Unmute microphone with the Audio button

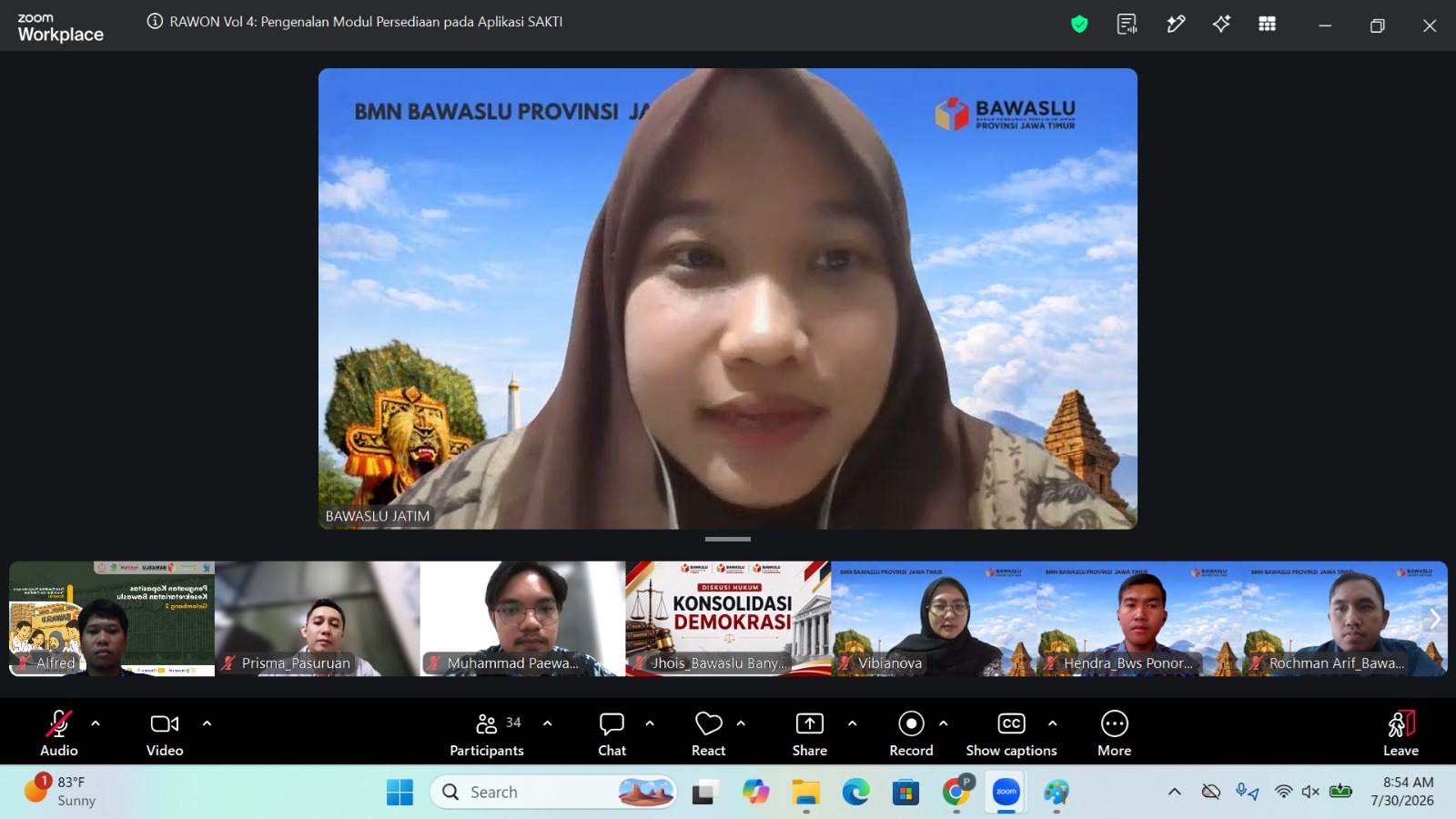coord(59,733)
